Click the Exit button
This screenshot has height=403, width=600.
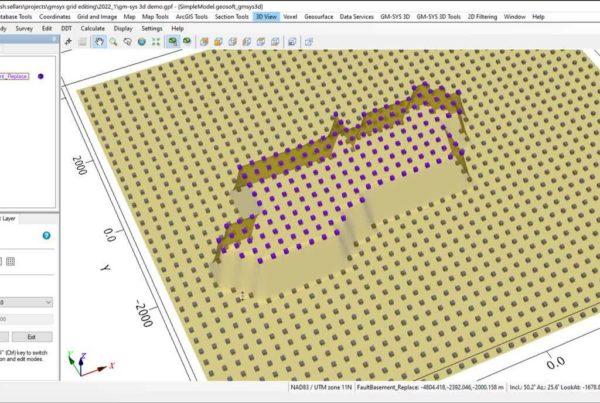click(32, 337)
